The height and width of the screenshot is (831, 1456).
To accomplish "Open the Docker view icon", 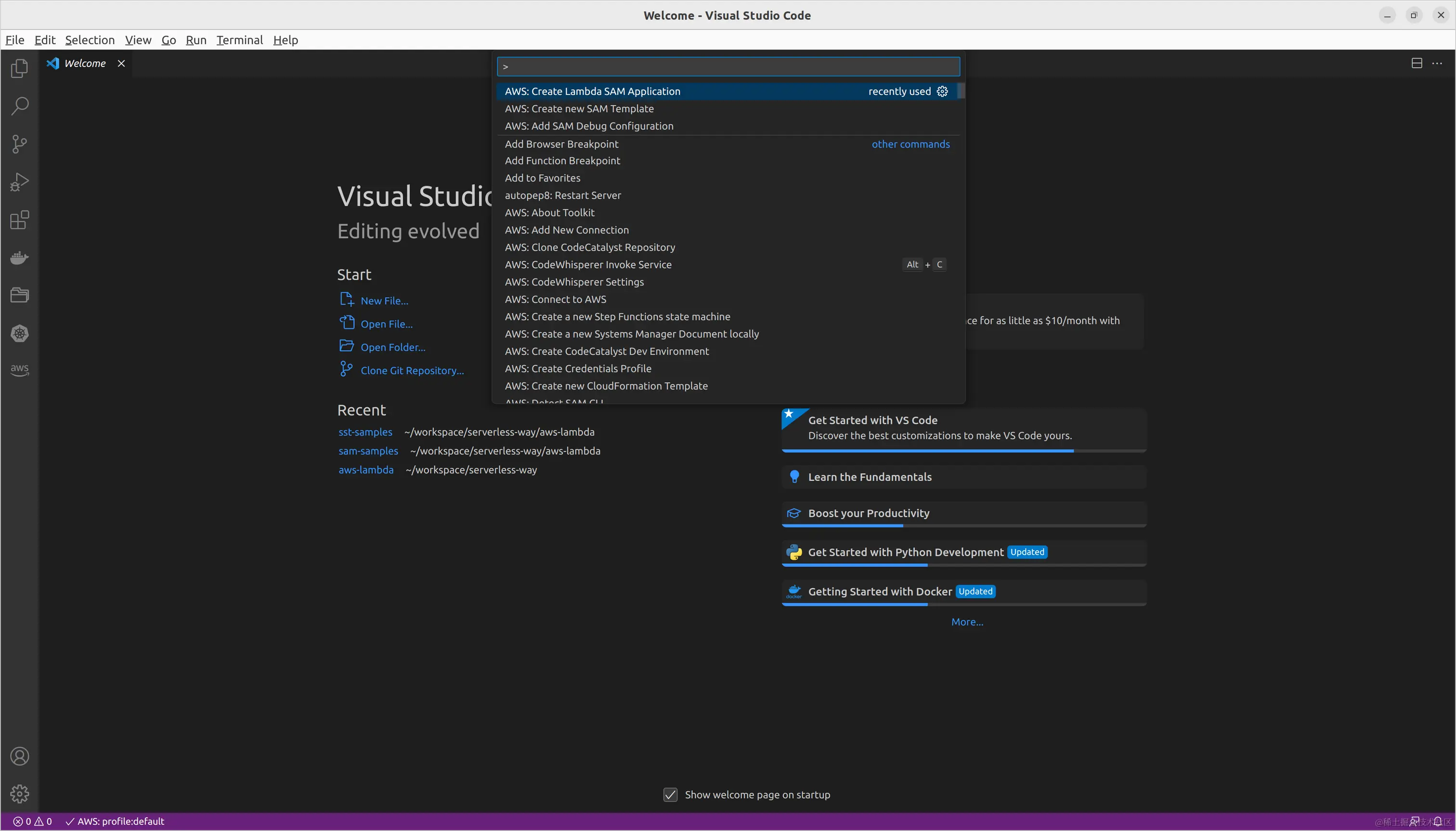I will coord(19,258).
